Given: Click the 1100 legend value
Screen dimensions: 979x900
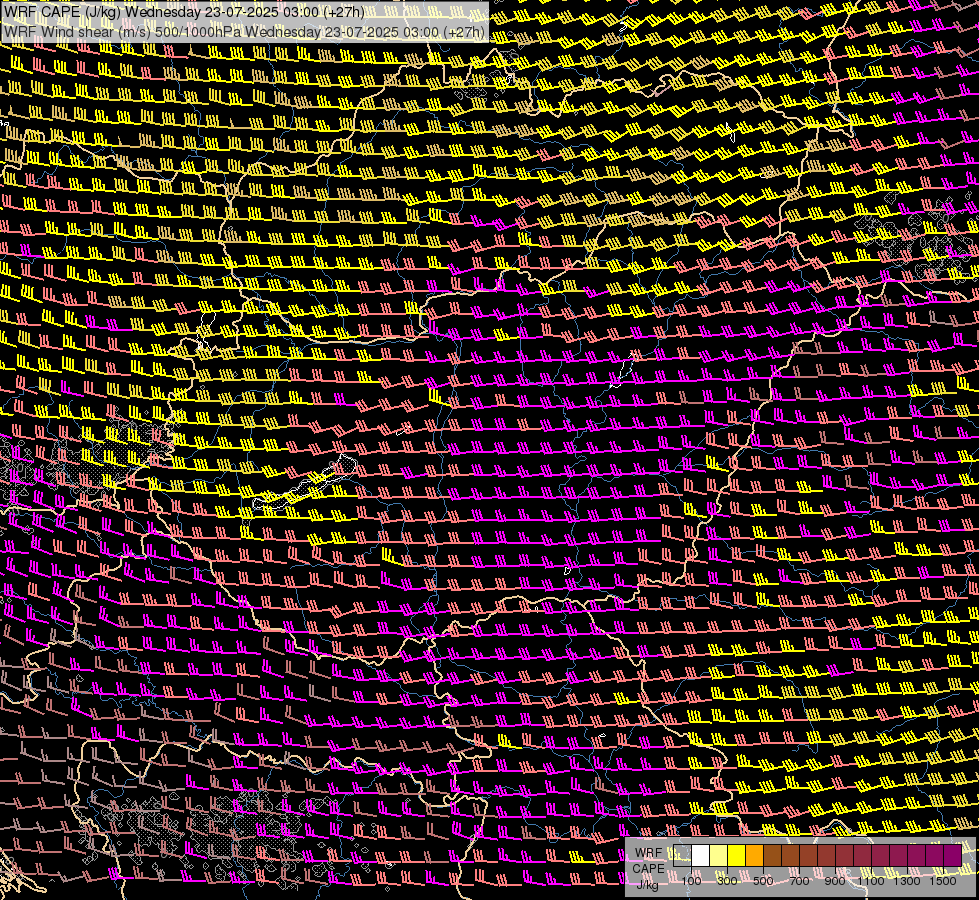Looking at the screenshot, I should tap(870, 881).
